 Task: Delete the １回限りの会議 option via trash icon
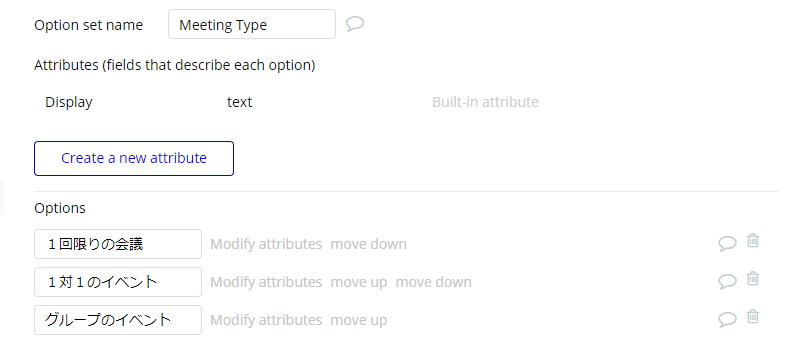(753, 240)
